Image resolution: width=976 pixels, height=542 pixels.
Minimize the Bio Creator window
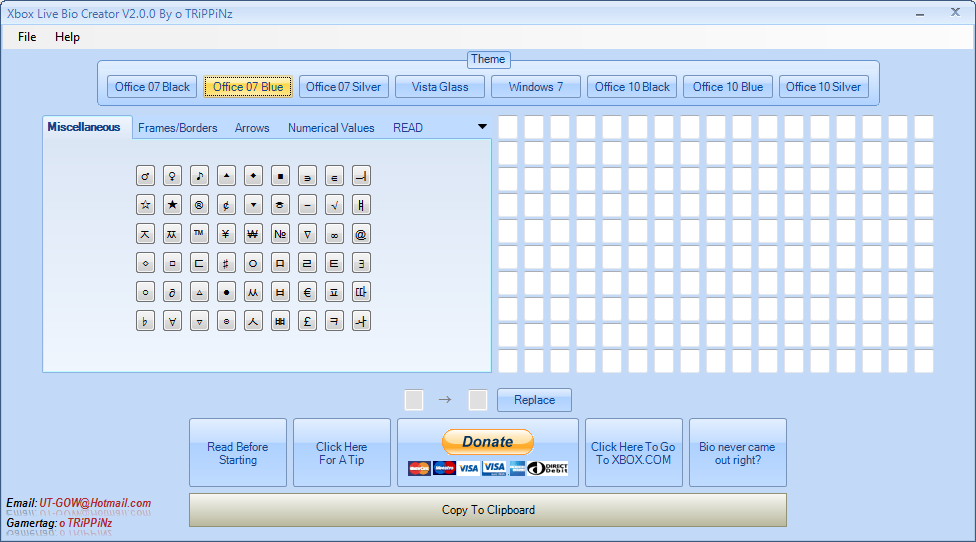point(920,14)
